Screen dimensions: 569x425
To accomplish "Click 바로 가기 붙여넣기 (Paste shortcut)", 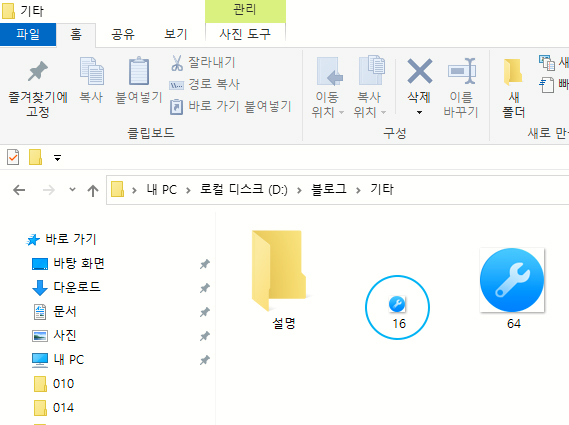I will point(230,106).
